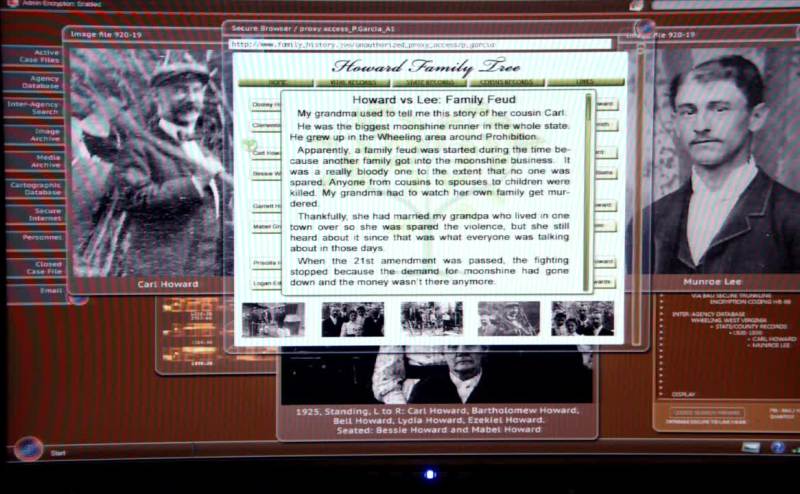
Task: Select Carl Howard node in family tree
Action: click(x=264, y=153)
